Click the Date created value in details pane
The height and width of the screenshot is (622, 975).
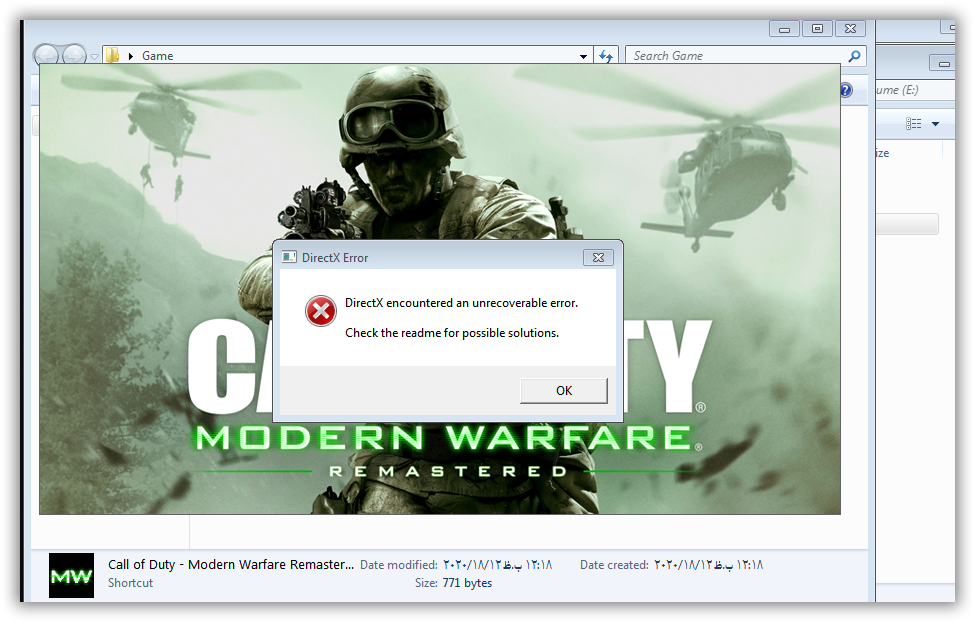708,565
